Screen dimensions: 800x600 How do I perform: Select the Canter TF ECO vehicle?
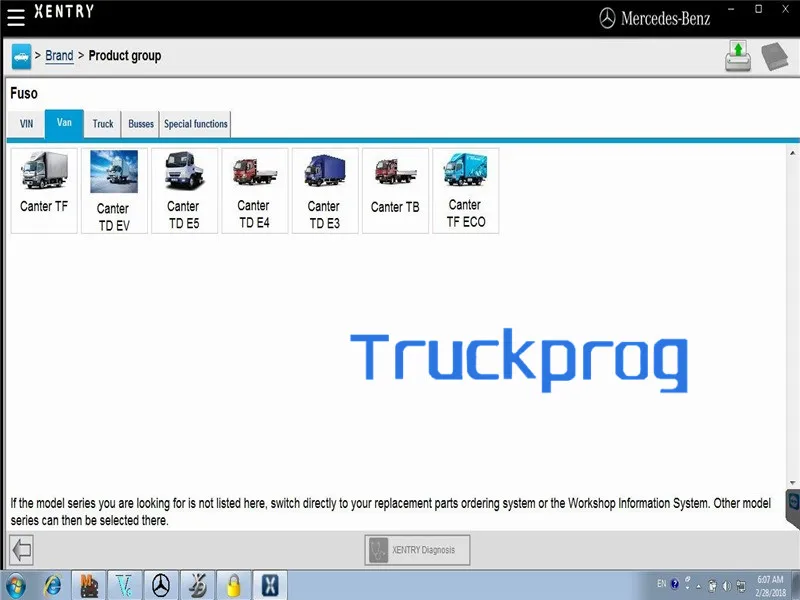[x=465, y=191]
